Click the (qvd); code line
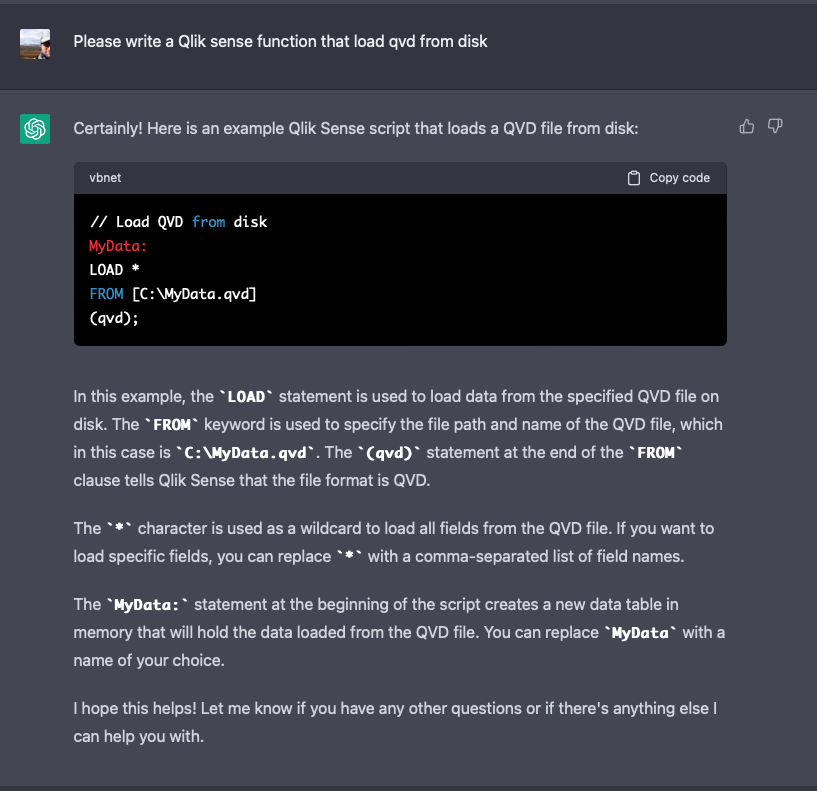The width and height of the screenshot is (817, 791). [x=114, y=318]
